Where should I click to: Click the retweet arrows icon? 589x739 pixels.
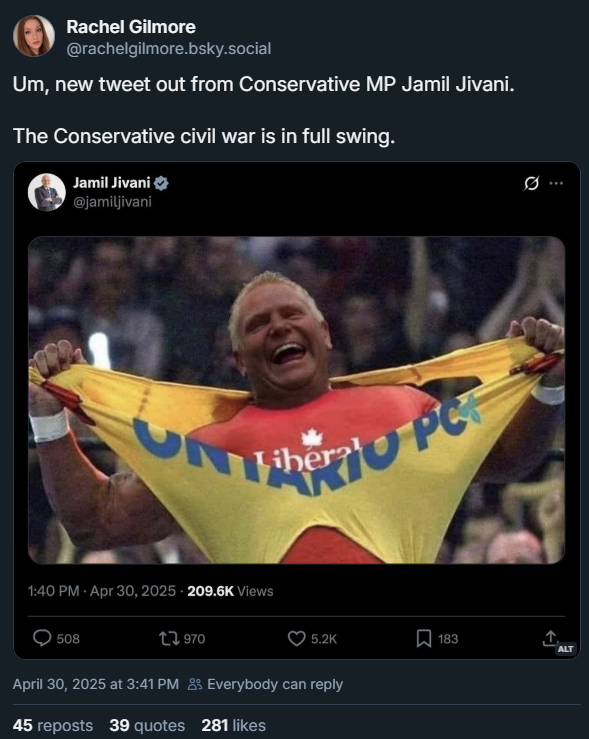[169, 639]
